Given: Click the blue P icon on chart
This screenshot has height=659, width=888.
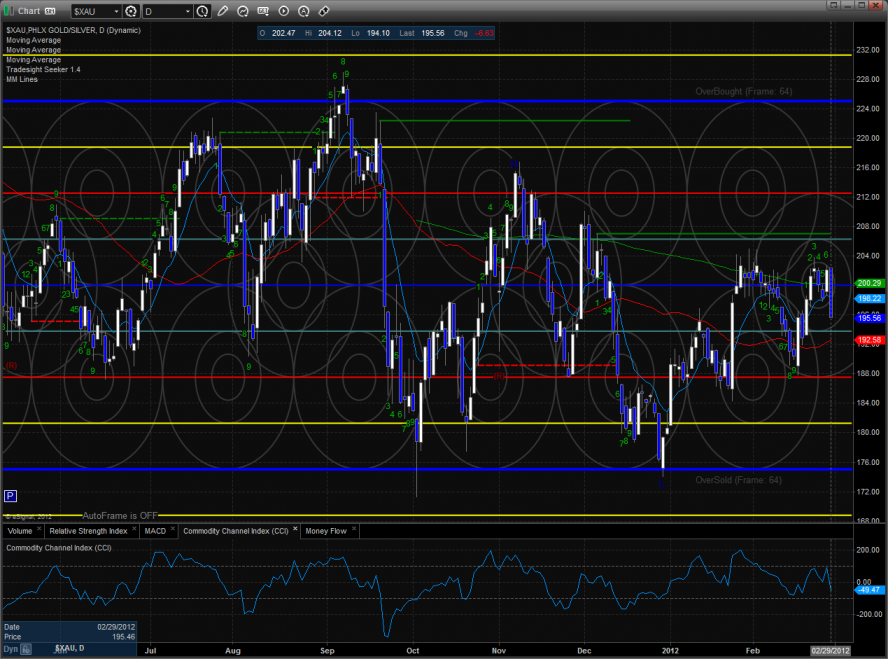Looking at the screenshot, I should (10, 496).
